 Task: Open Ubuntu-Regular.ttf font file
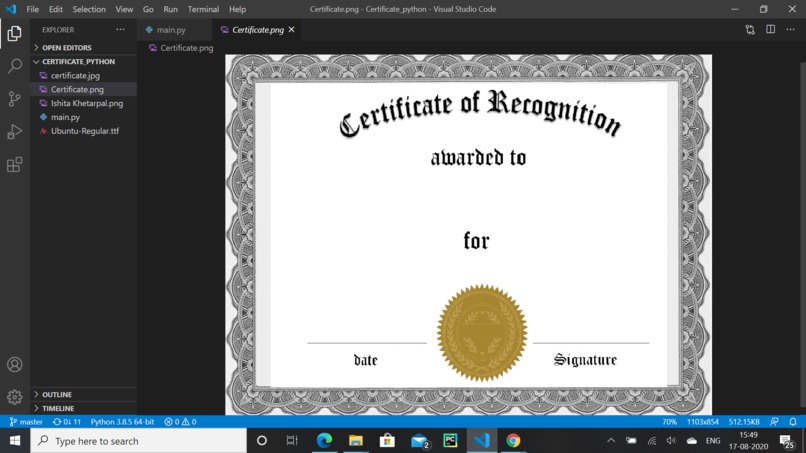coord(84,131)
